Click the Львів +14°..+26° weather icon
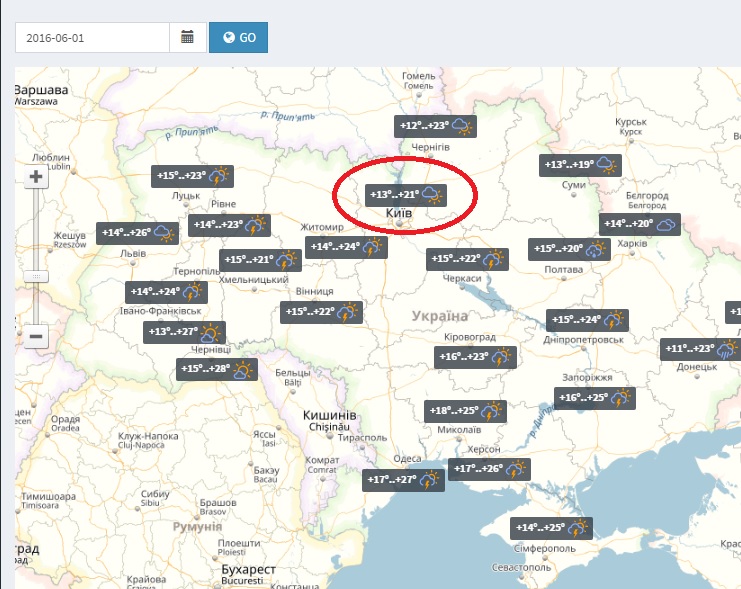Image resolution: width=741 pixels, height=589 pixels. [x=164, y=233]
